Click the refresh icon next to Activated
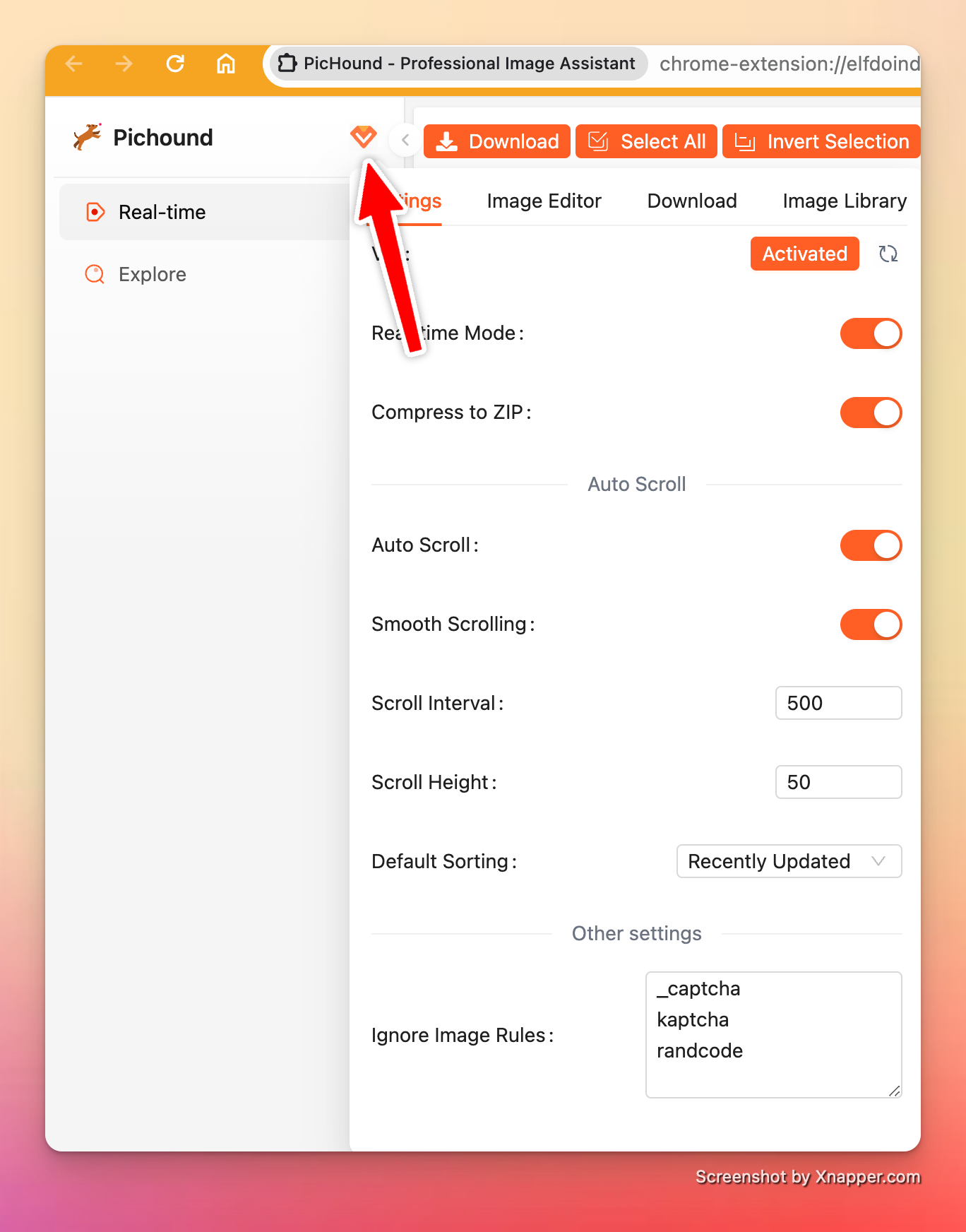Viewport: 966px width, 1232px height. click(x=888, y=254)
